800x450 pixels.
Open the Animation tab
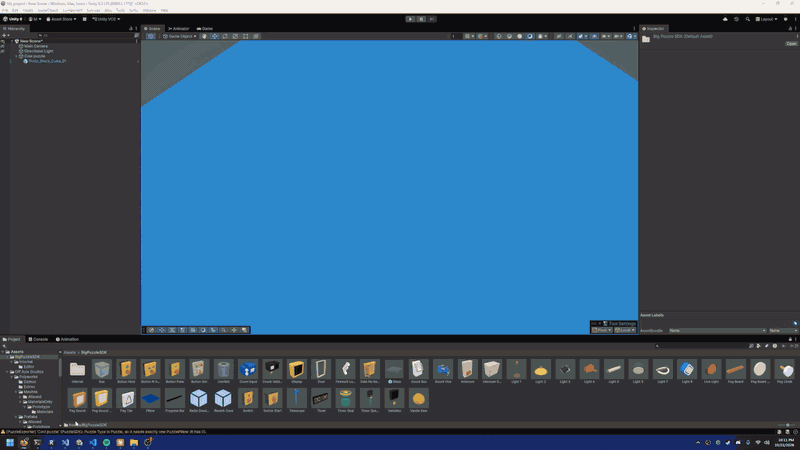[x=67, y=339]
